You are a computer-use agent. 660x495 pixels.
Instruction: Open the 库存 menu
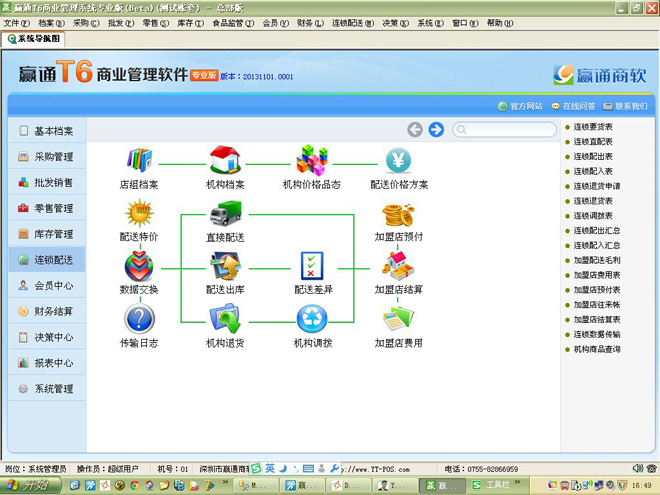coord(191,23)
